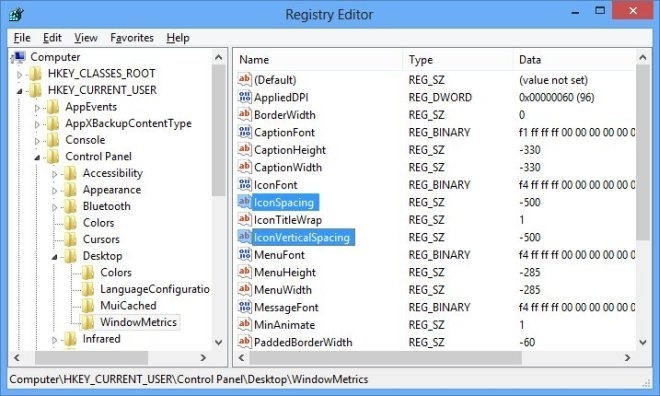
Task: Expand the AppEvents key
Action: pos(37,108)
